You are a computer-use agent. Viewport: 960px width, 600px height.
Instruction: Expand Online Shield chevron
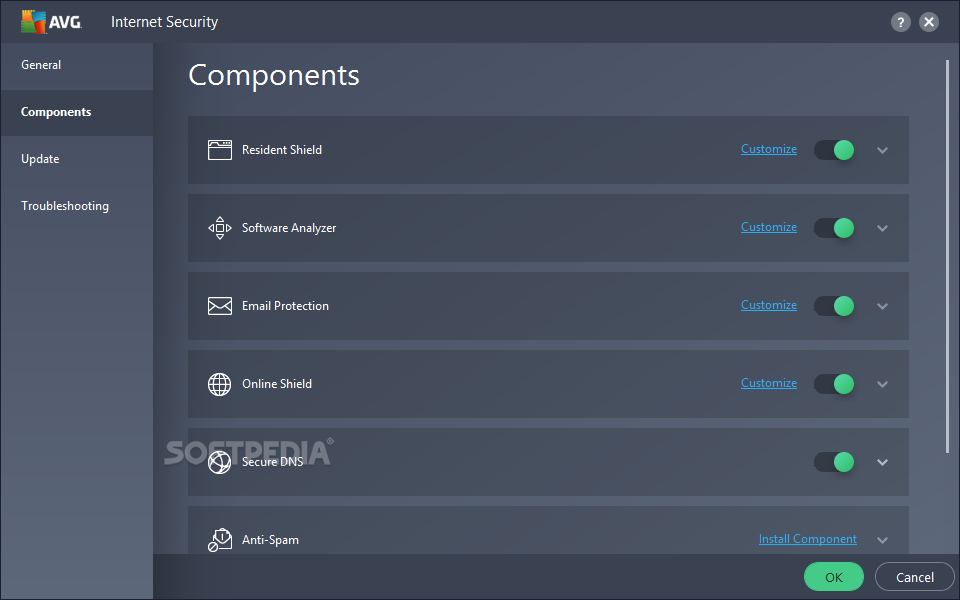(x=882, y=384)
